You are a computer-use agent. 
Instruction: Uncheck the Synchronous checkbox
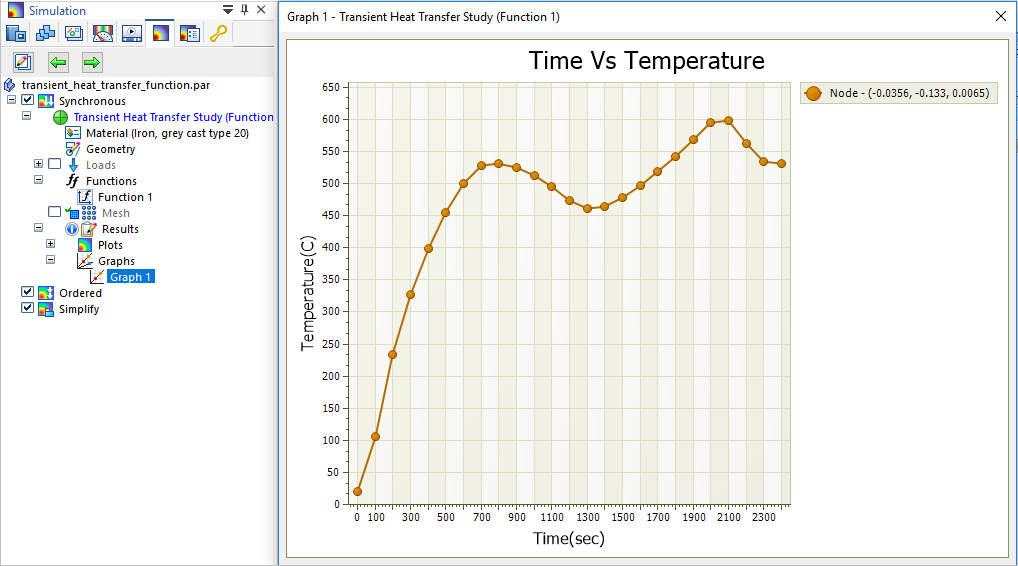[28, 101]
